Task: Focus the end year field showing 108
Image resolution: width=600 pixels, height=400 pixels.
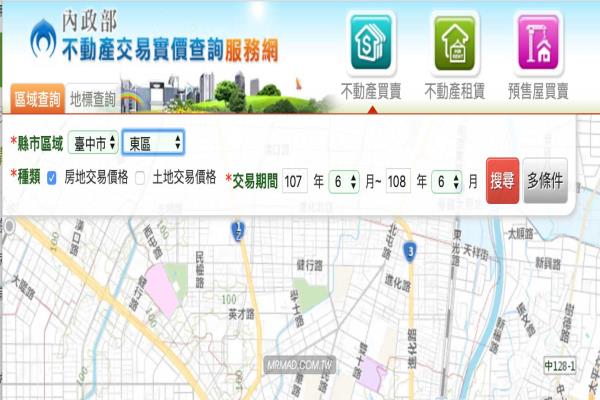Action: coord(398,181)
